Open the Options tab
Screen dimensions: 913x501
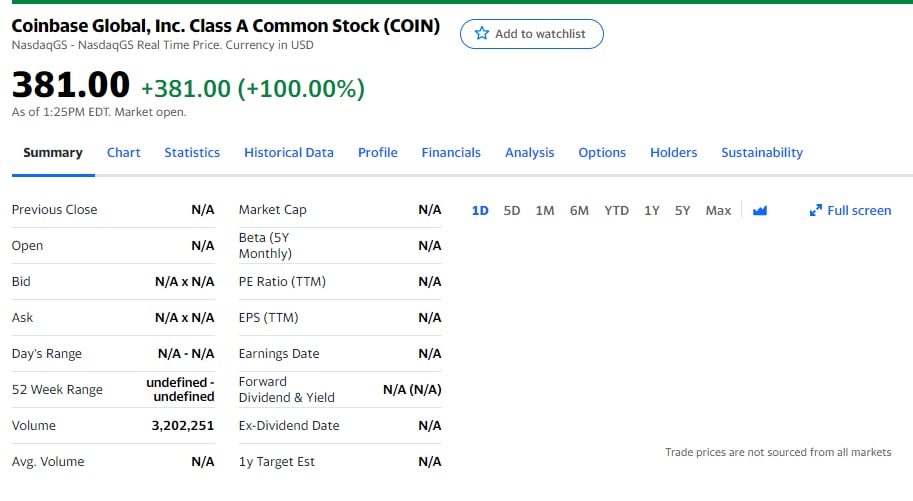(602, 153)
